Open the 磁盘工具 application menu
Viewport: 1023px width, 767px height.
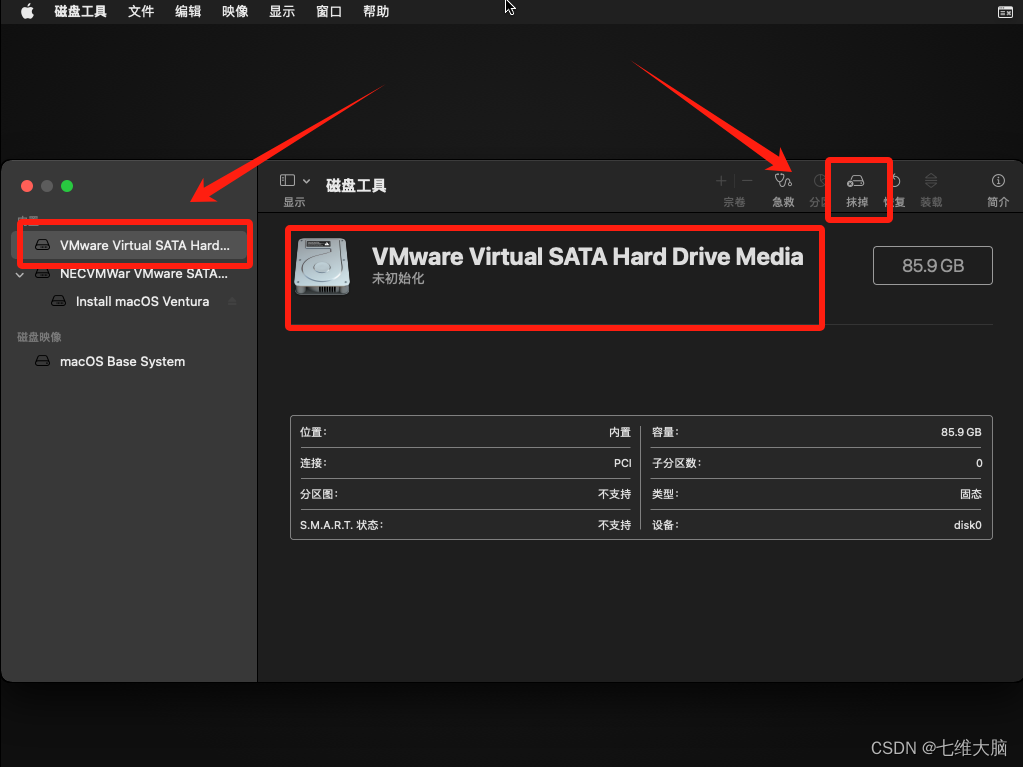pyautogui.click(x=80, y=12)
